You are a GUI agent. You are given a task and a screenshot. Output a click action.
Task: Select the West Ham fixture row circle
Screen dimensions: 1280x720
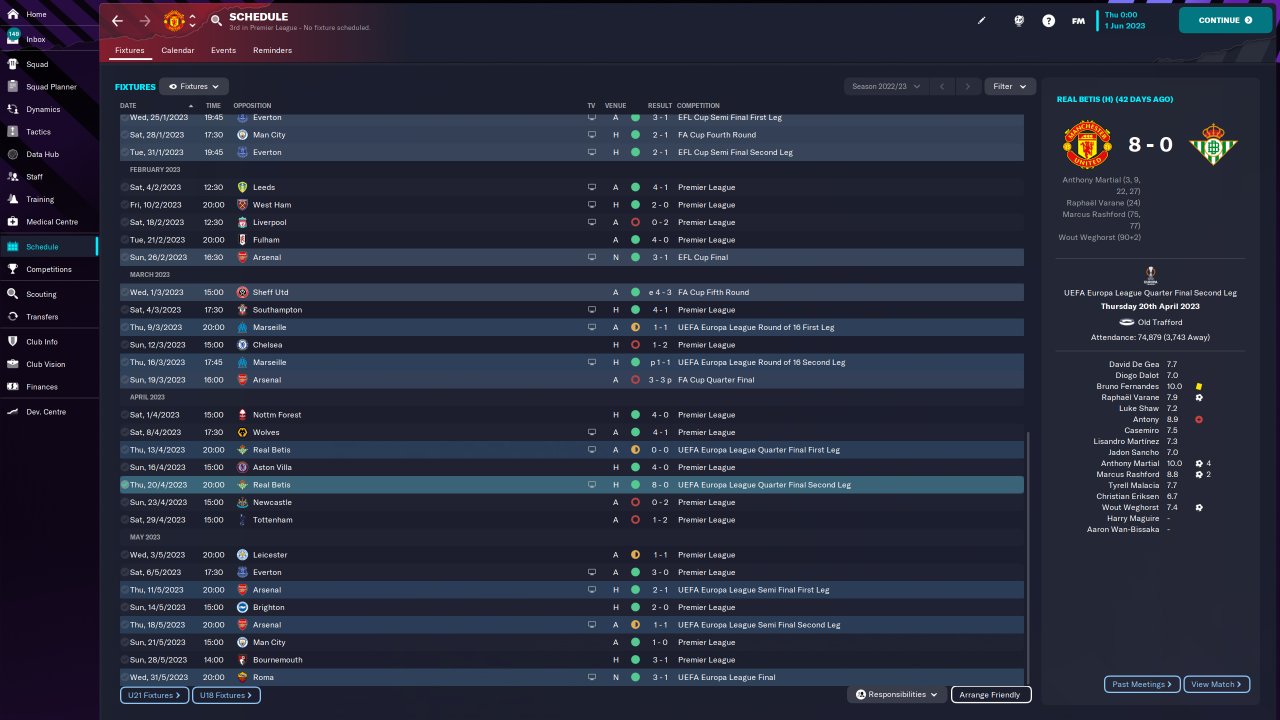pos(125,205)
